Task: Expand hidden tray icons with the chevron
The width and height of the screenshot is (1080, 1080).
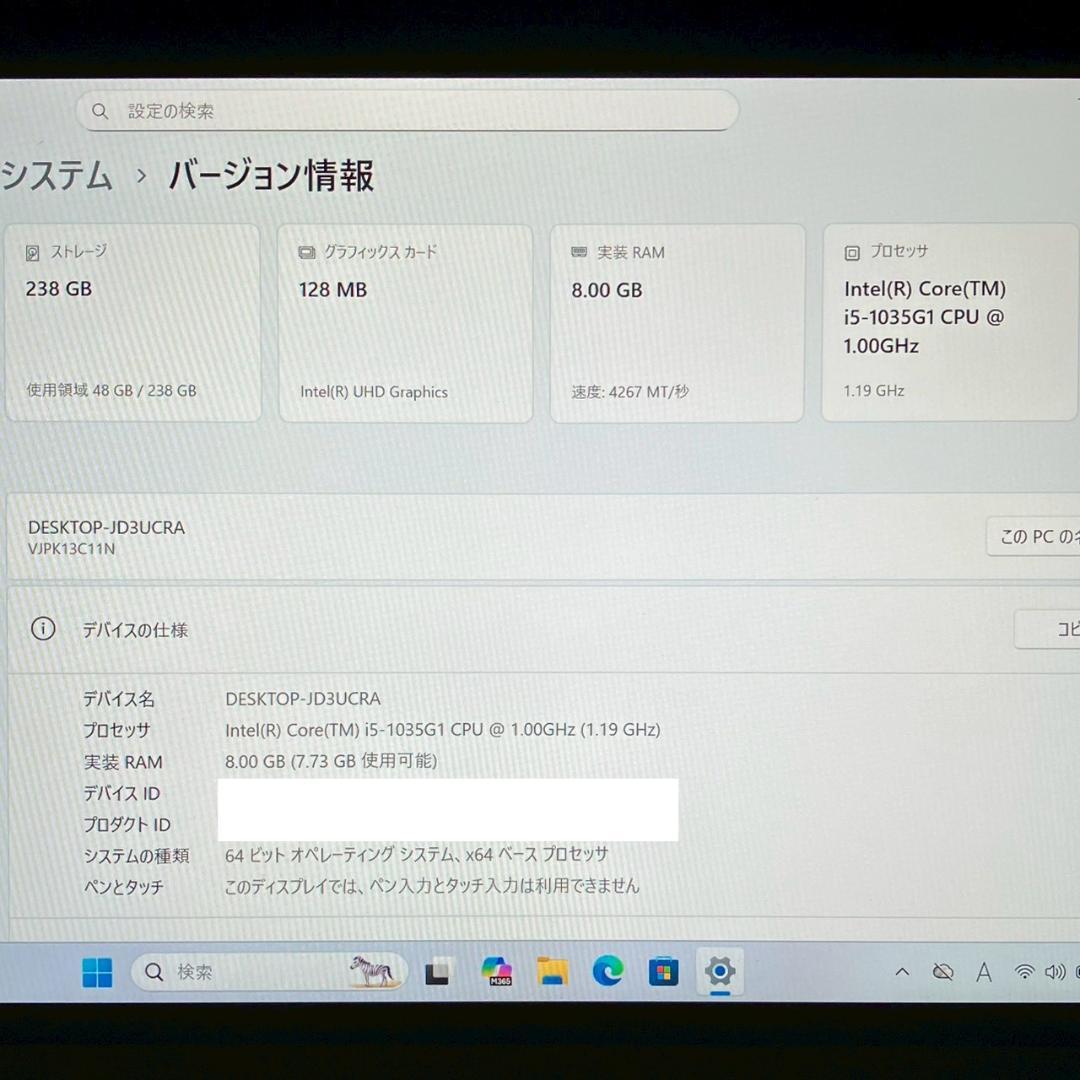Action: pyautogui.click(x=902, y=971)
